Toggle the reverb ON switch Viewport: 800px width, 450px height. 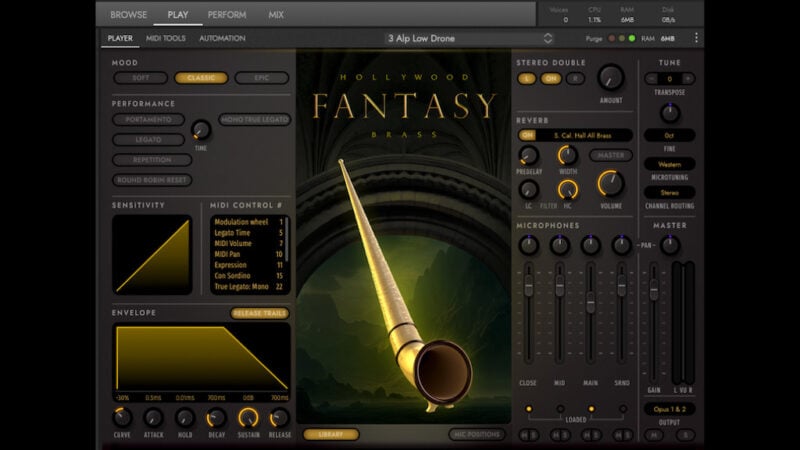tap(526, 135)
